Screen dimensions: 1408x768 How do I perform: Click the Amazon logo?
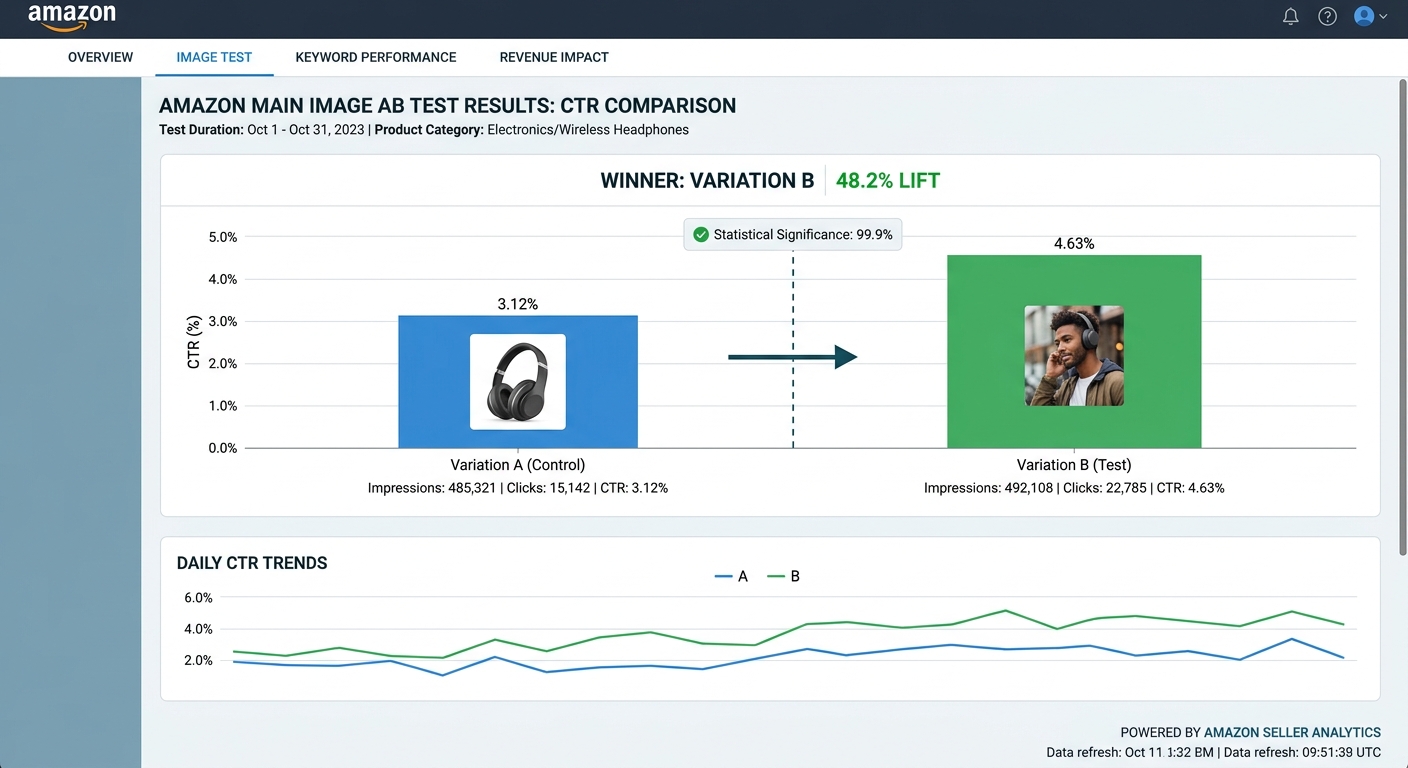click(71, 17)
